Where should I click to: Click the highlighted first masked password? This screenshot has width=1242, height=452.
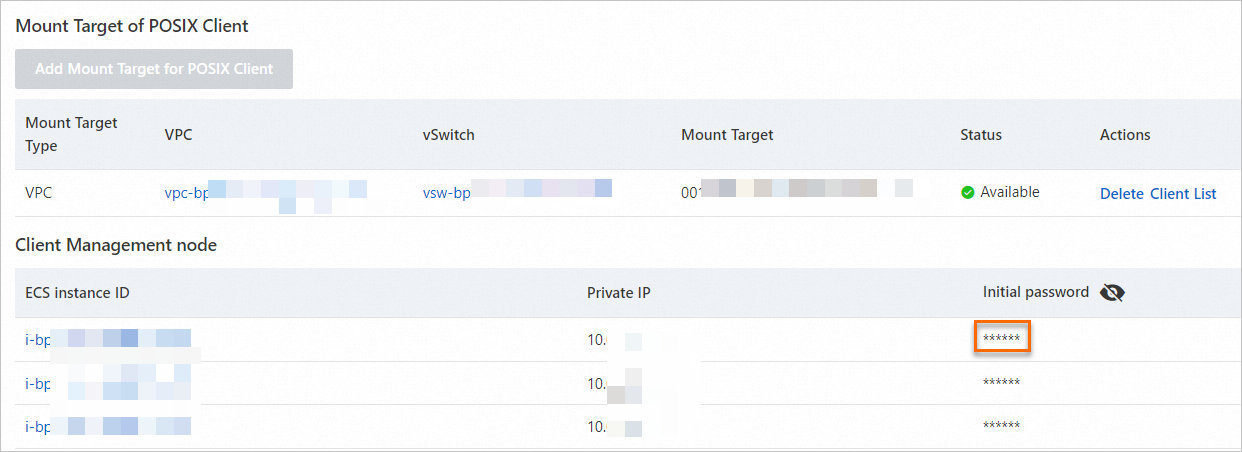point(1002,339)
